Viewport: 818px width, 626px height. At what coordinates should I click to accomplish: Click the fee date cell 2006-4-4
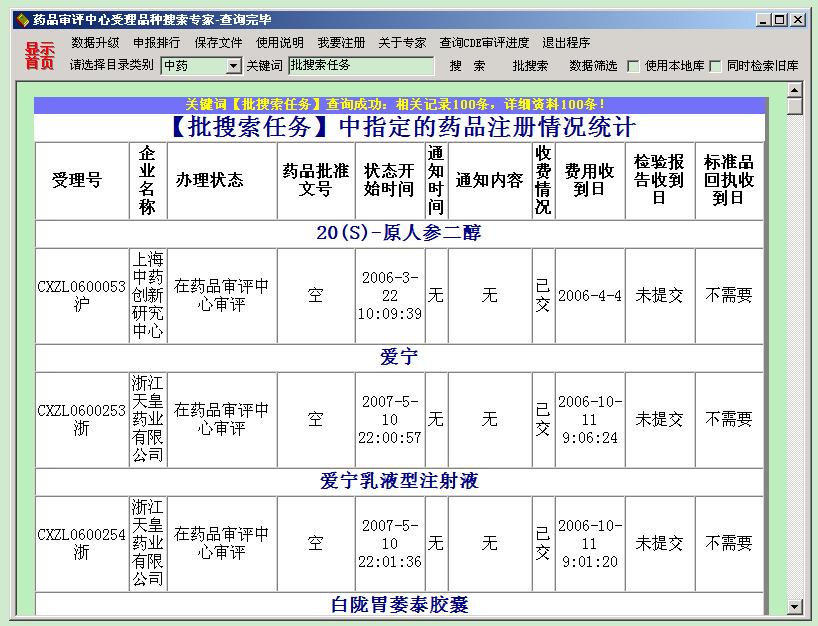point(590,295)
